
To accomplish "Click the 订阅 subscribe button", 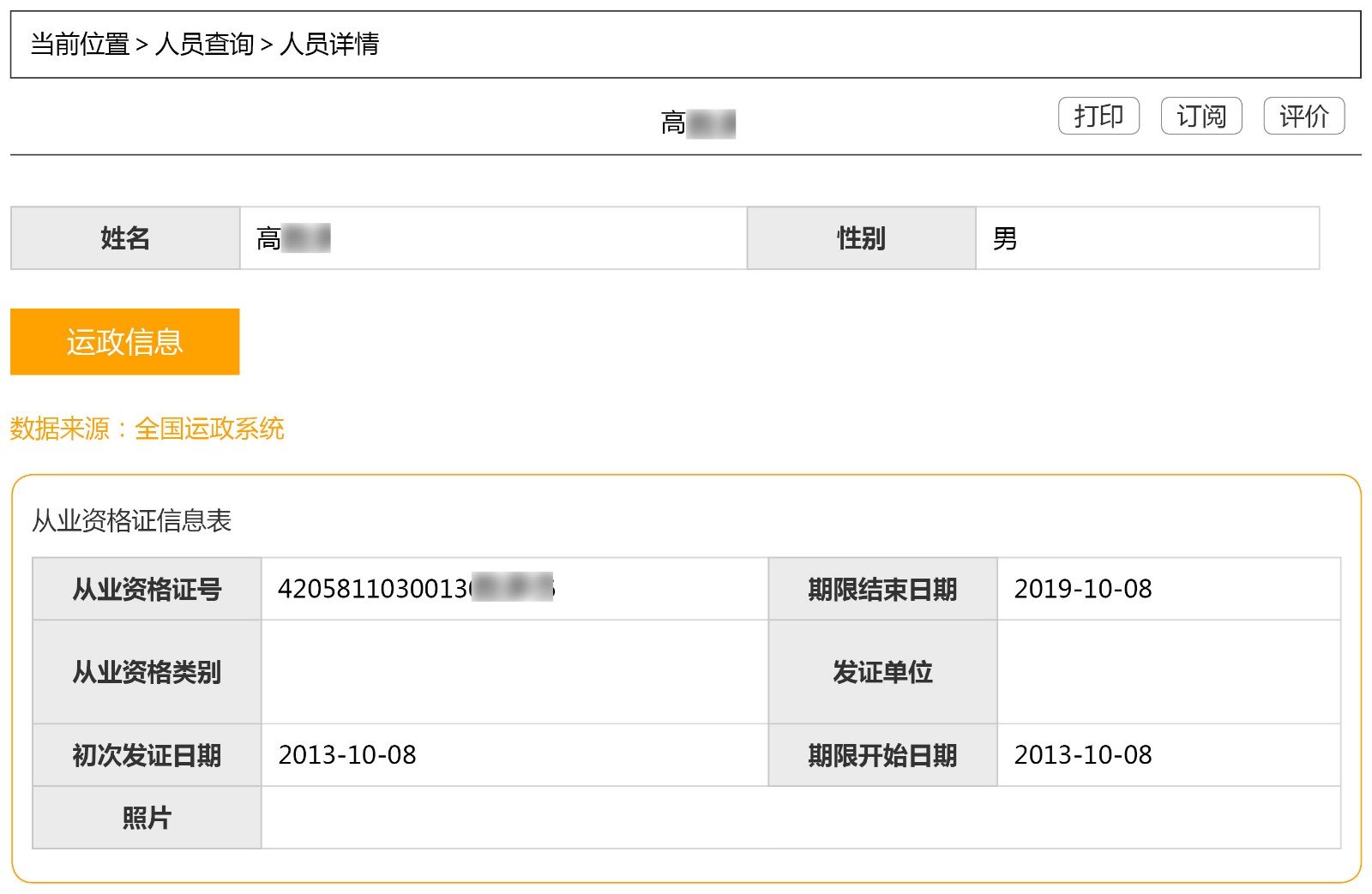I will pyautogui.click(x=1201, y=116).
